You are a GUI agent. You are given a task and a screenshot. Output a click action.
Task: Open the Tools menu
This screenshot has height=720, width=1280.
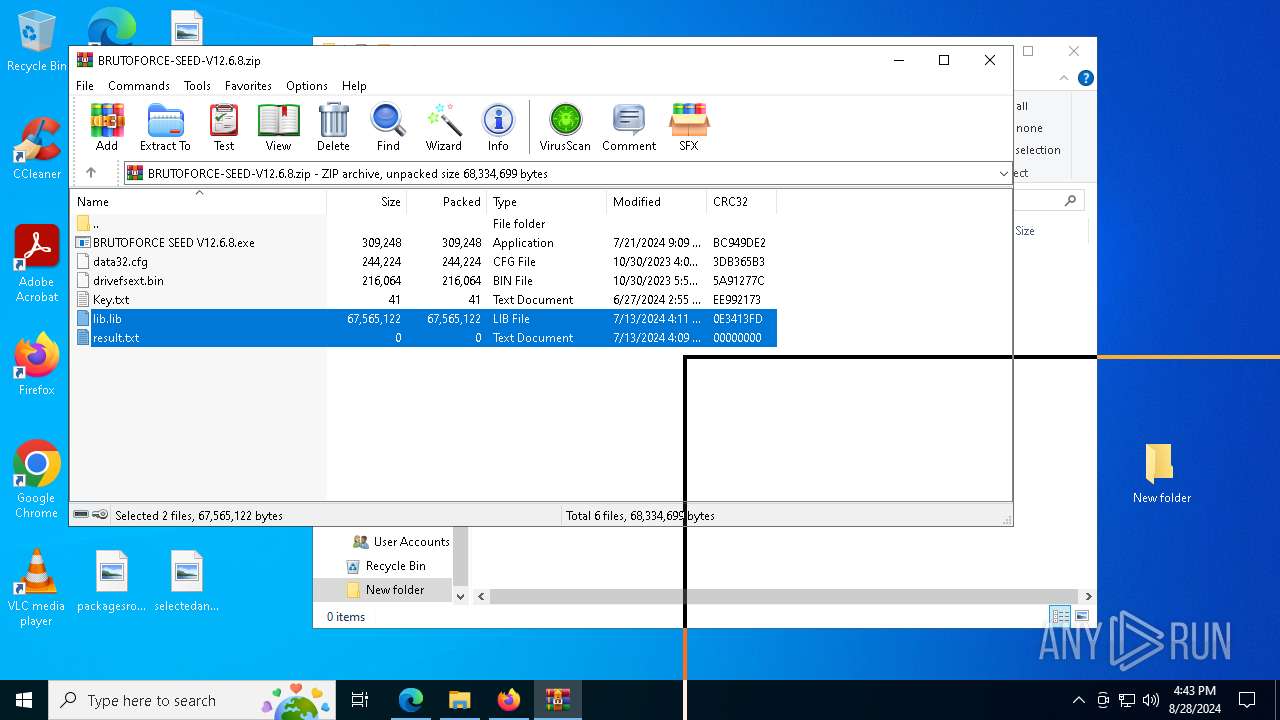[x=197, y=86]
